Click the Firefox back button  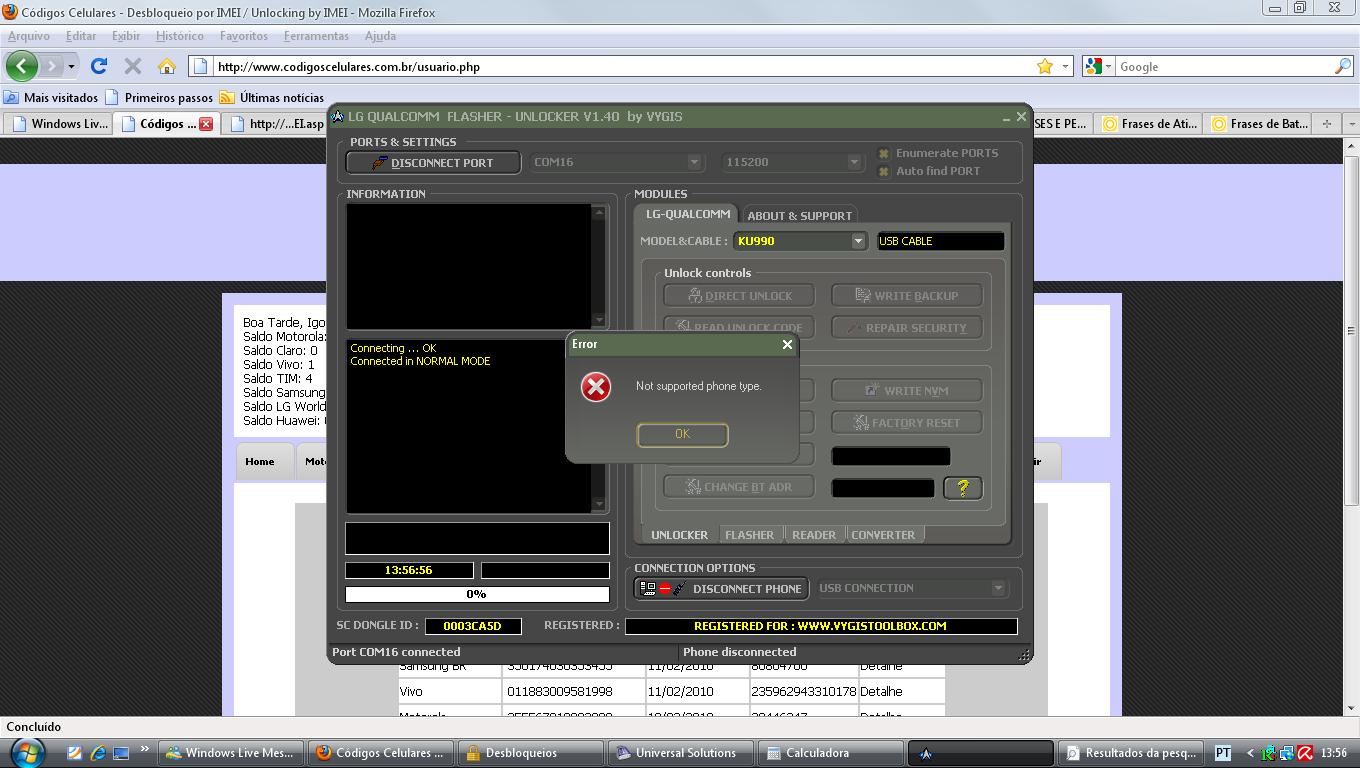click(x=22, y=66)
